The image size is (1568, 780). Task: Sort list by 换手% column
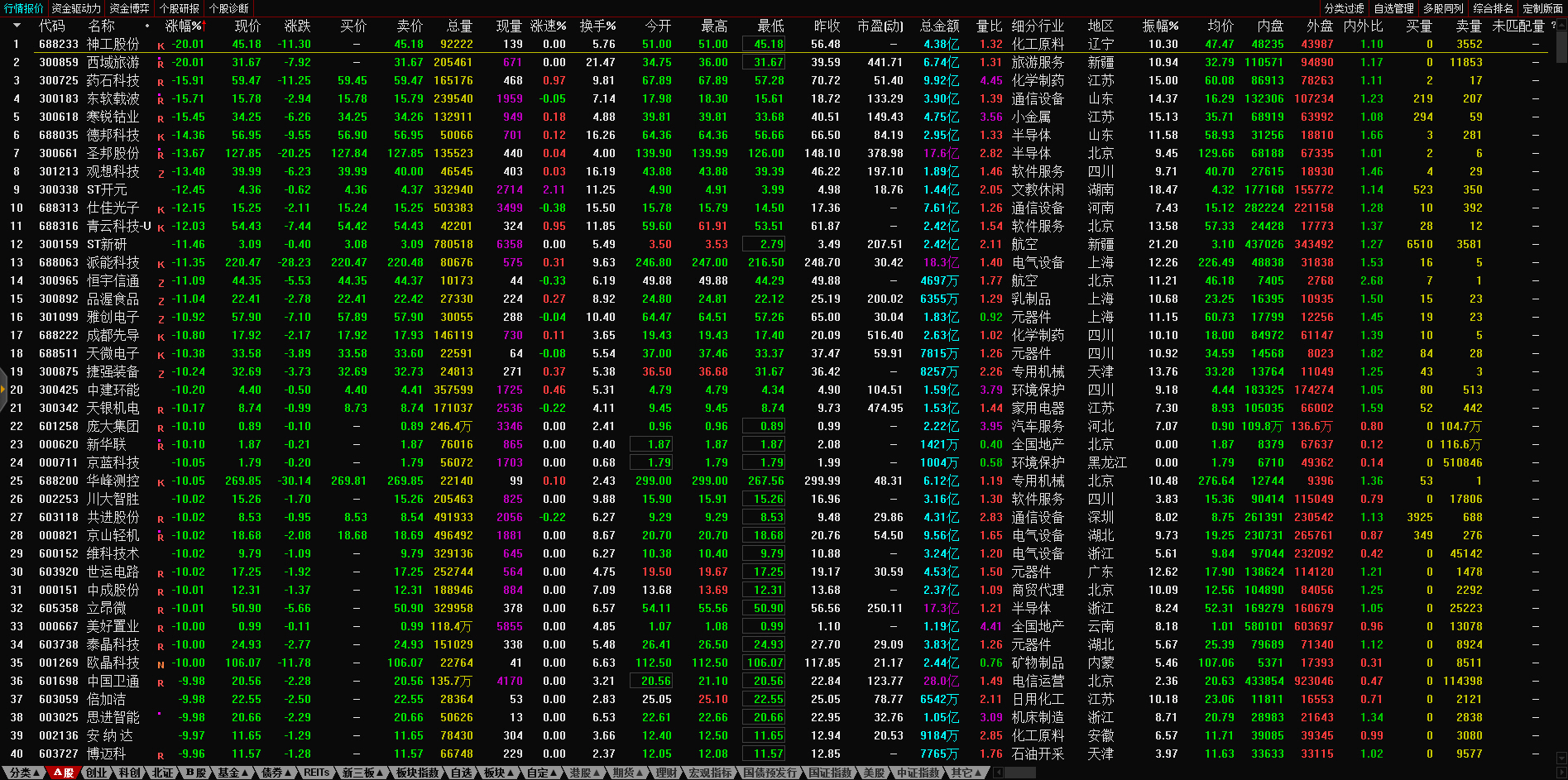point(597,26)
